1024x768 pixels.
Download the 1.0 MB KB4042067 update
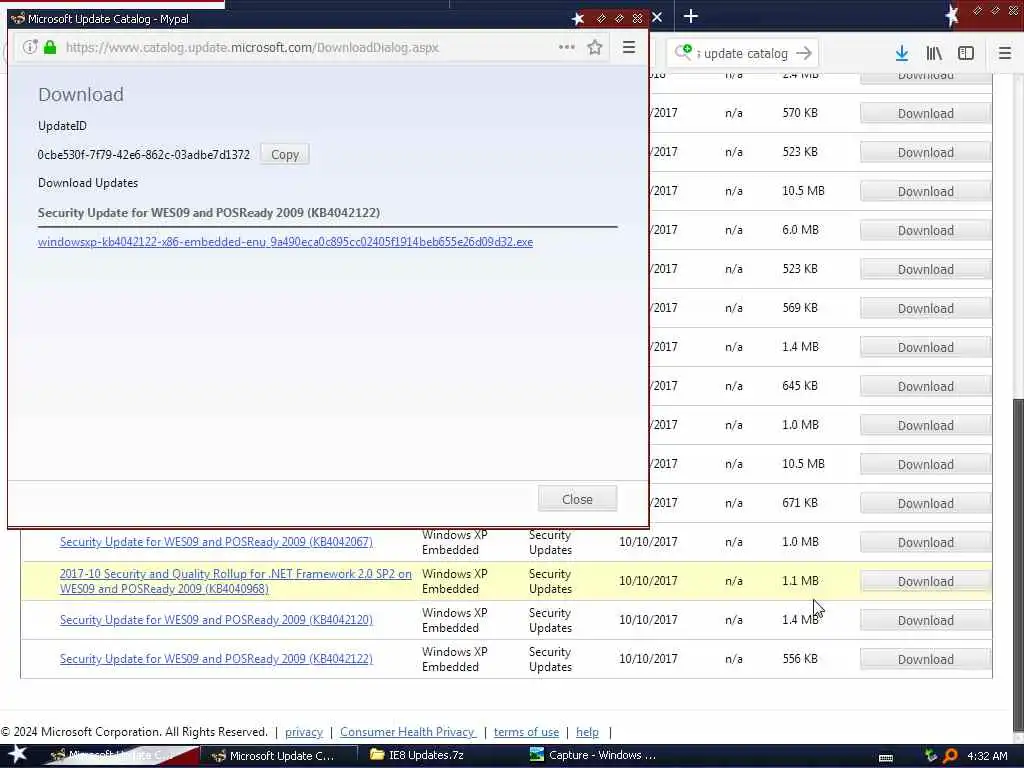(x=925, y=542)
